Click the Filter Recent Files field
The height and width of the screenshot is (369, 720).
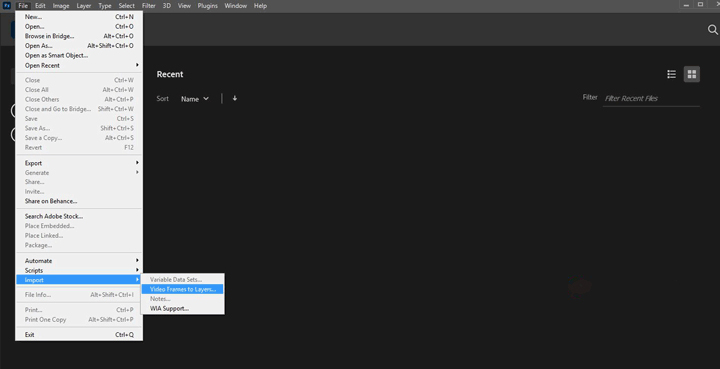tap(651, 98)
